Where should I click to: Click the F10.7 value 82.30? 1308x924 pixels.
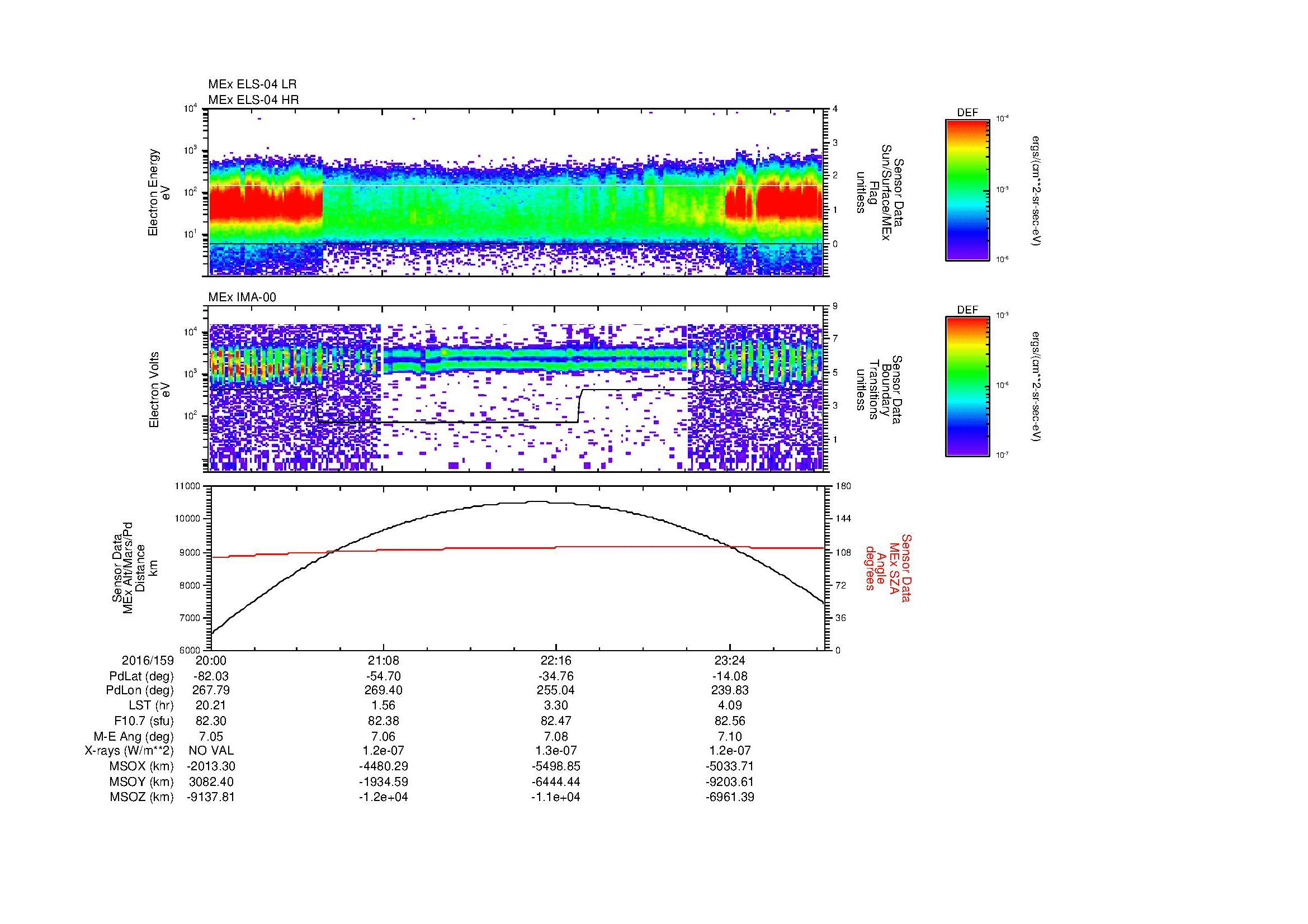[211, 721]
